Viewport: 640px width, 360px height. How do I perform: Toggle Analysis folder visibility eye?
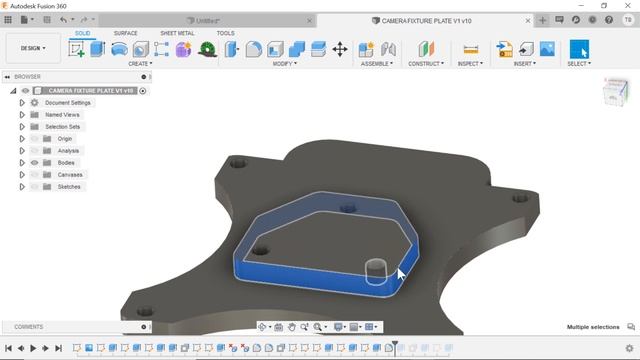pyautogui.click(x=35, y=151)
